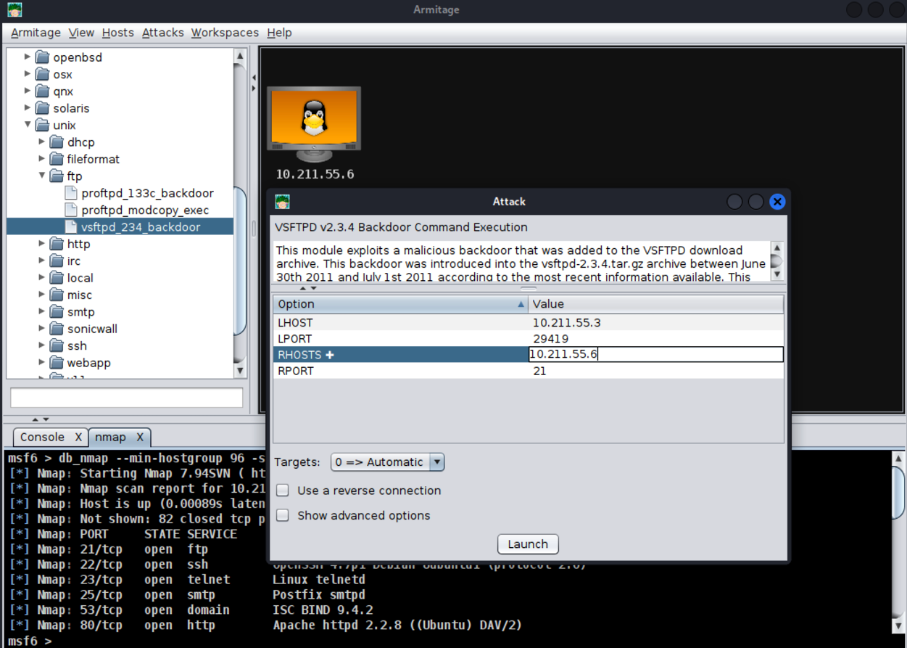Click the plus icon beside RHOSTS

tap(329, 355)
